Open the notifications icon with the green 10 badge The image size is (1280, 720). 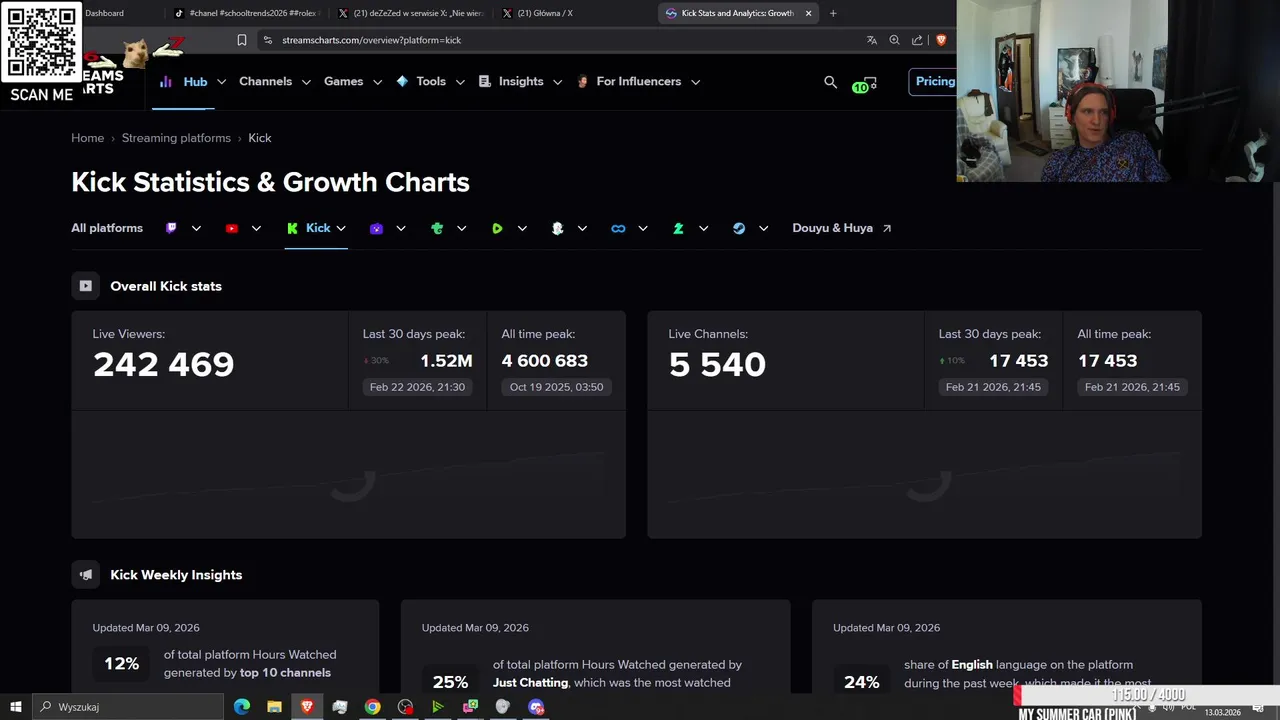click(865, 83)
